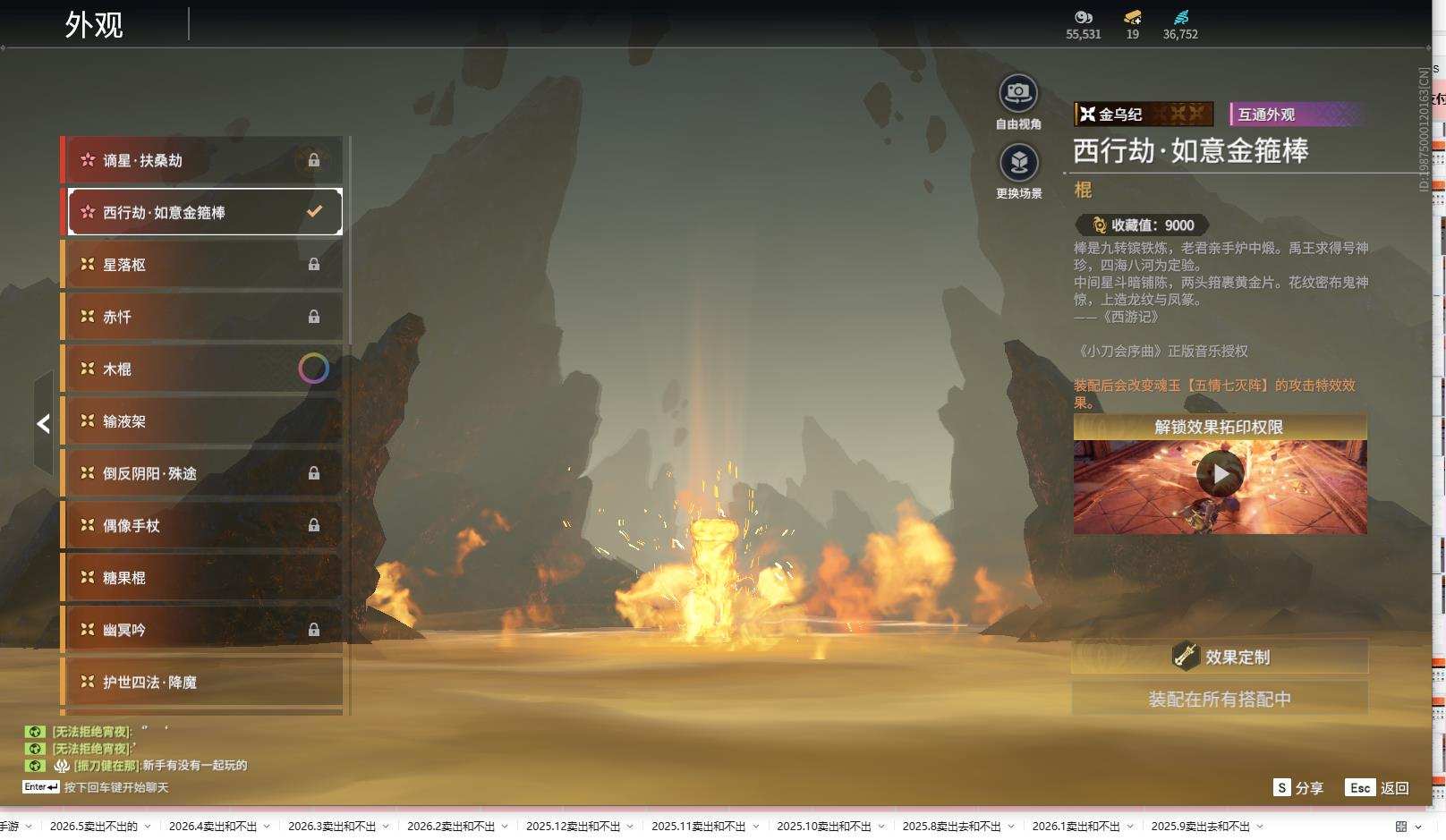This screenshot has width=1446, height=840.
Task: Click the checkmark on 西行劫·如意金箍棒 row
Action: point(314,212)
